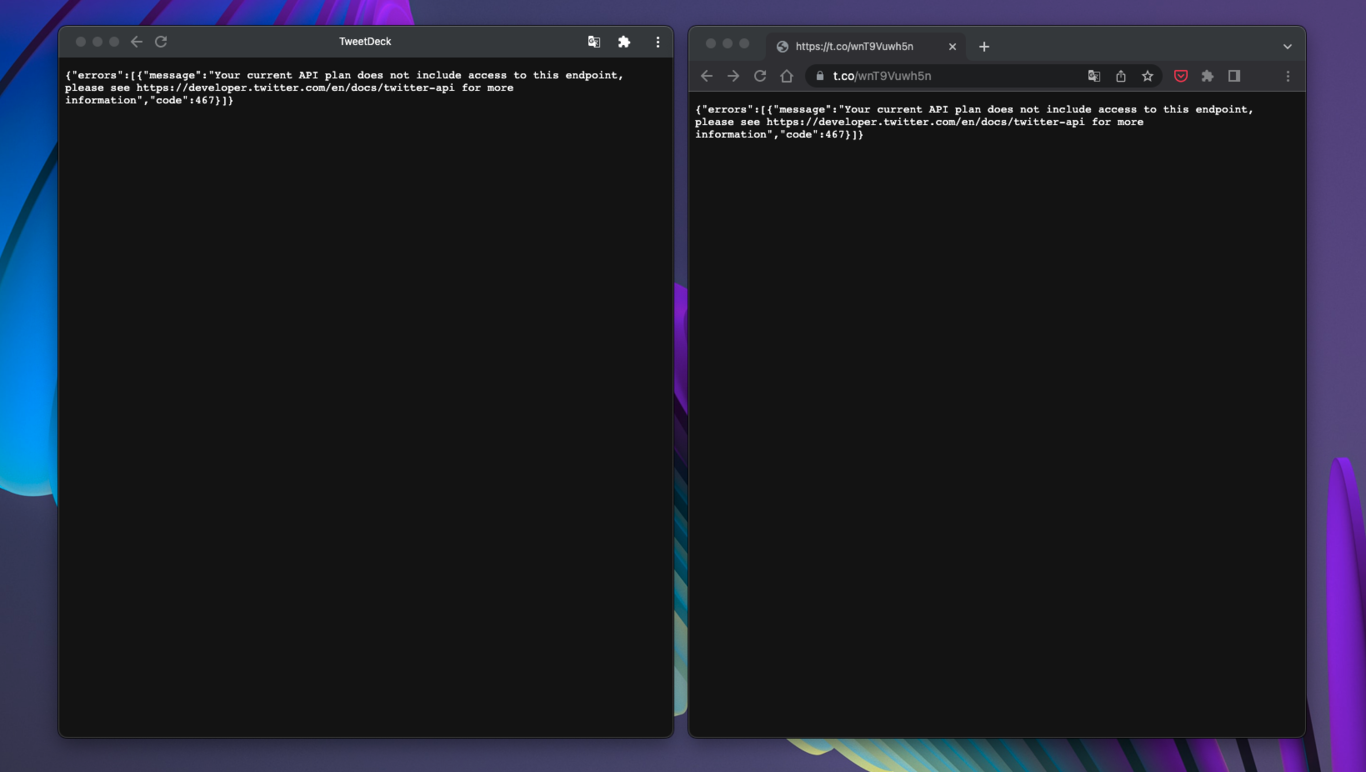Open a new tab with the plus button
Screen dimensions: 1366x772
984,46
